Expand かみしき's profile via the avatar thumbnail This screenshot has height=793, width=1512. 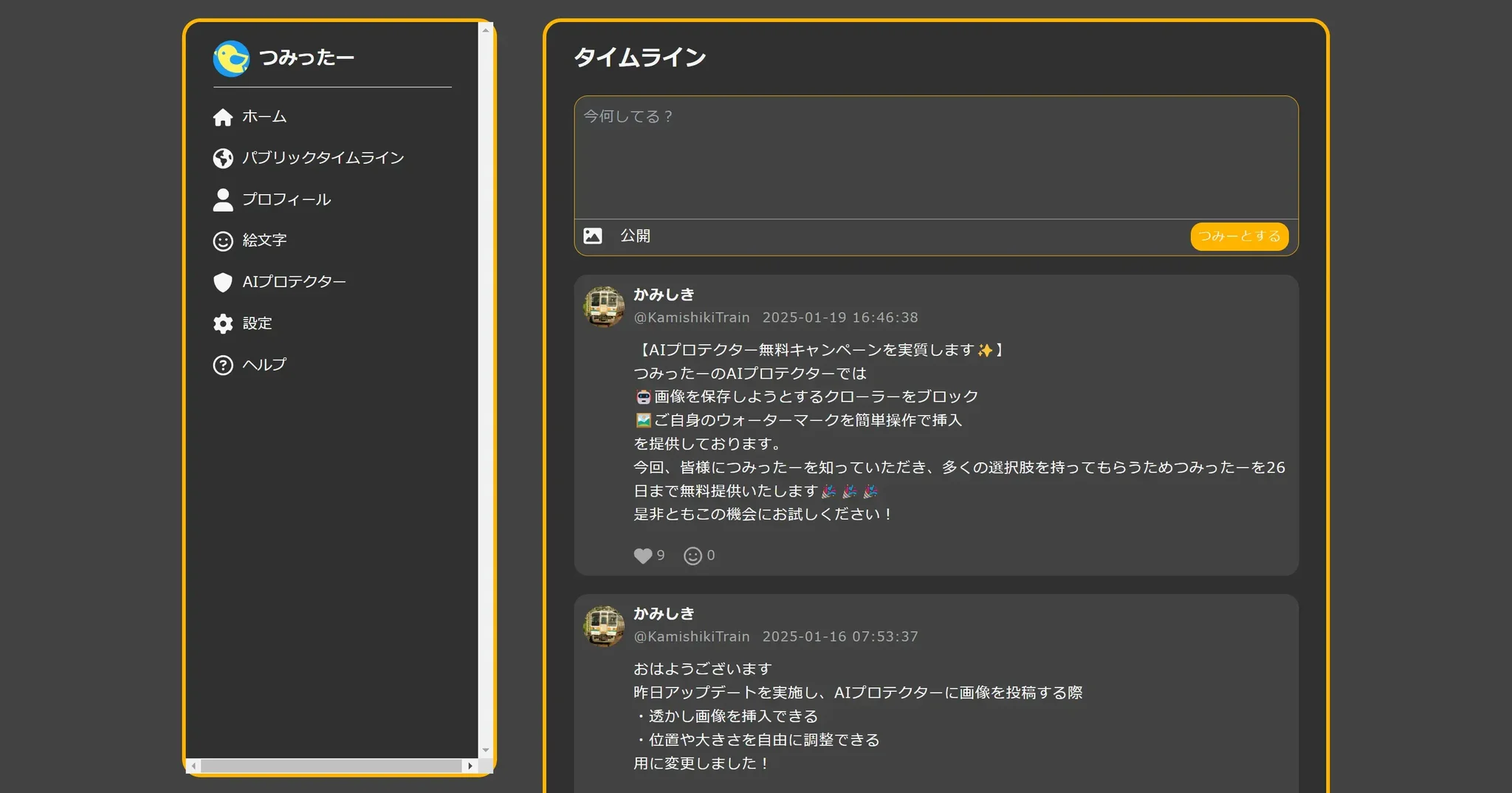pyautogui.click(x=604, y=306)
